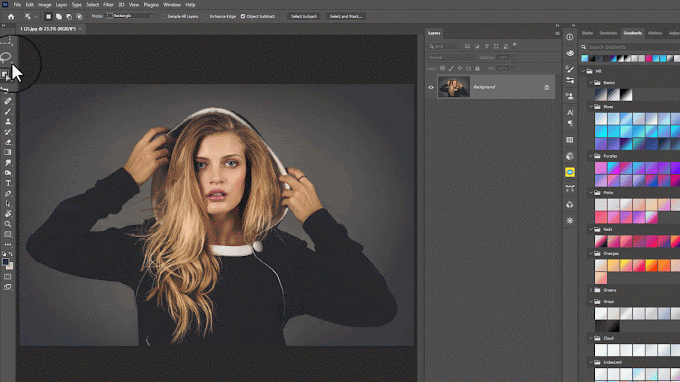Select the Pen tool
680x382 pixels.
tap(8, 193)
